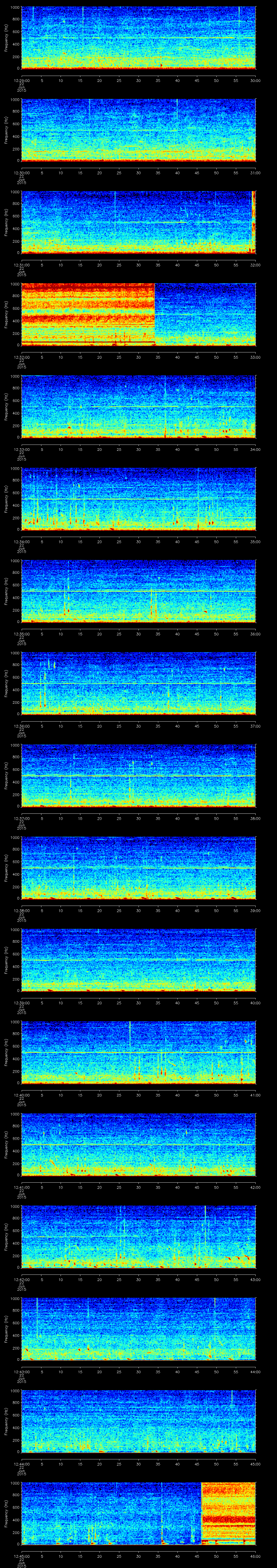Click the spectrogram panel starting at 12:30:00
The width and height of the screenshot is (277, 1568).
138,130
